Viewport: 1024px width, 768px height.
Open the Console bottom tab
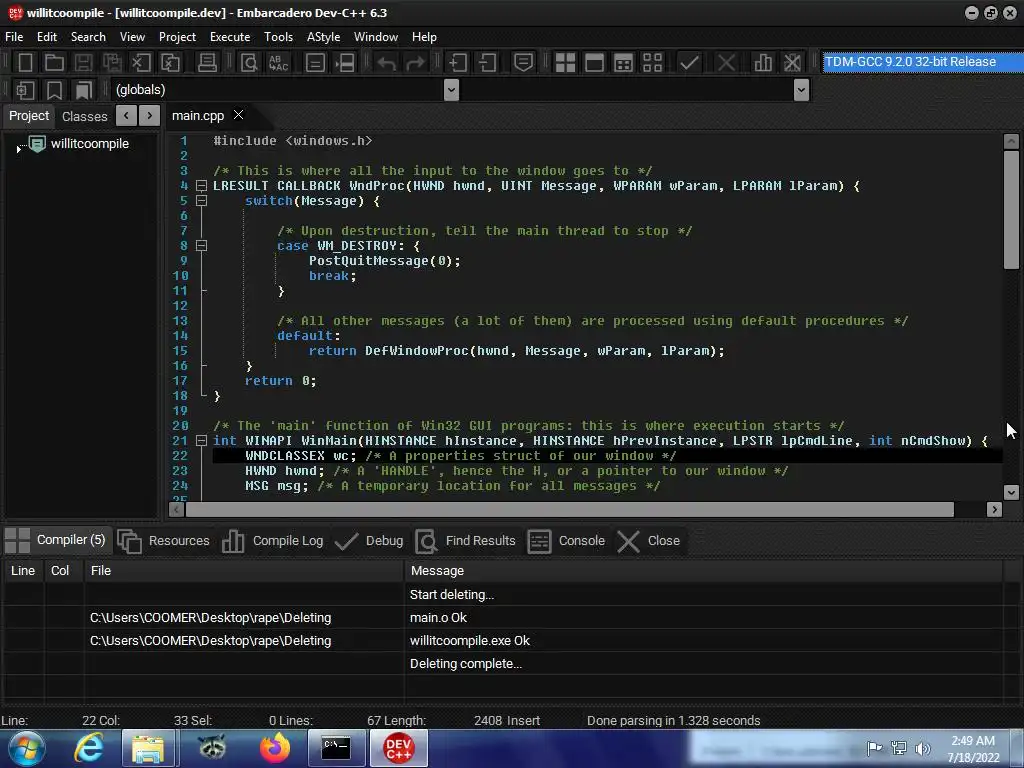(566, 541)
